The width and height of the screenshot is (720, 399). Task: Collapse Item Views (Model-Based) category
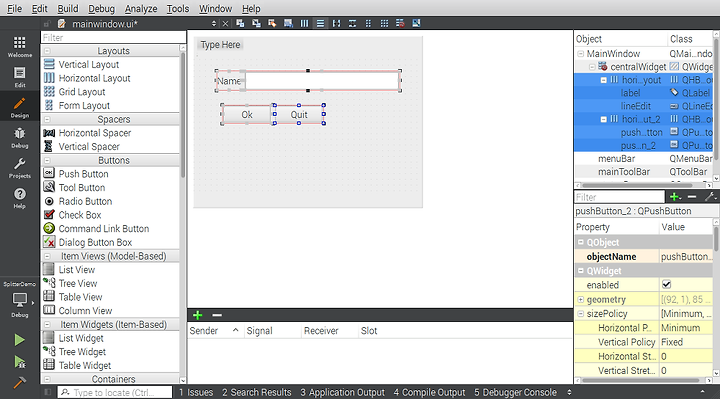pos(47,256)
